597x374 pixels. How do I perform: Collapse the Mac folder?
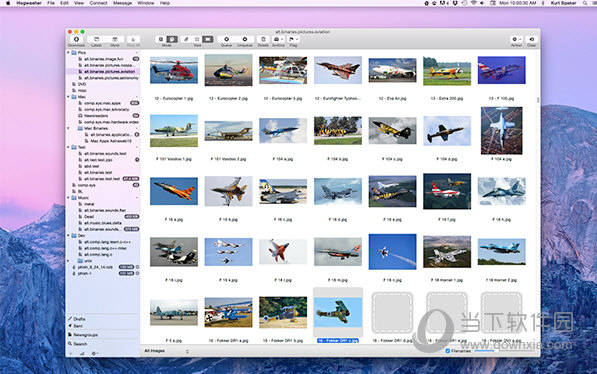tap(69, 97)
